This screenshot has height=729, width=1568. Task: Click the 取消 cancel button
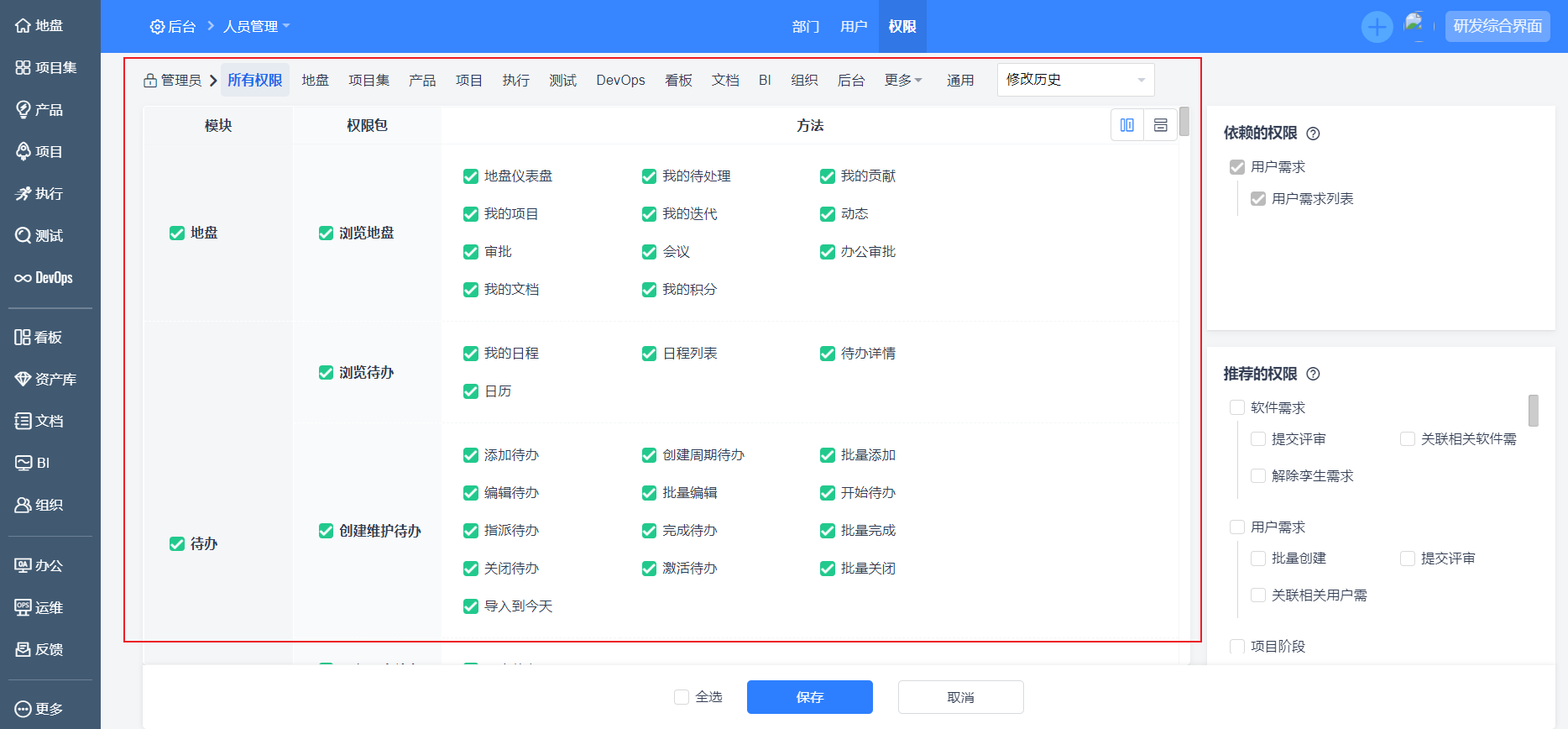click(x=960, y=697)
